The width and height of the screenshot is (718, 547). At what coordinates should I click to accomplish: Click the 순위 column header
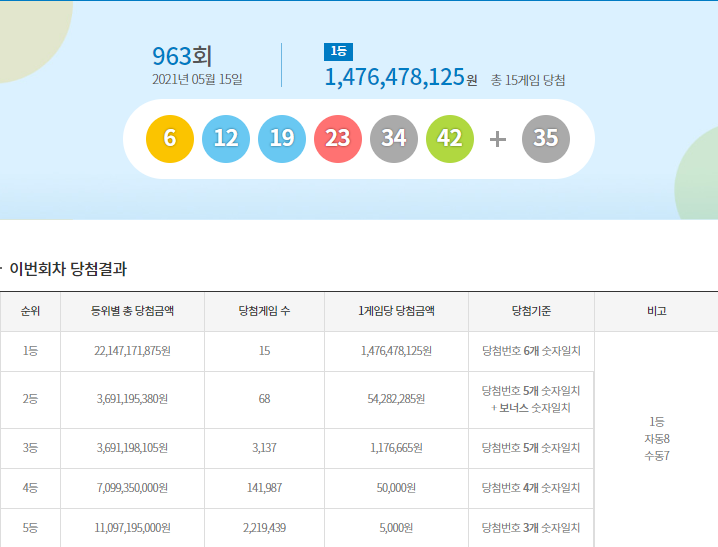[x=31, y=311]
